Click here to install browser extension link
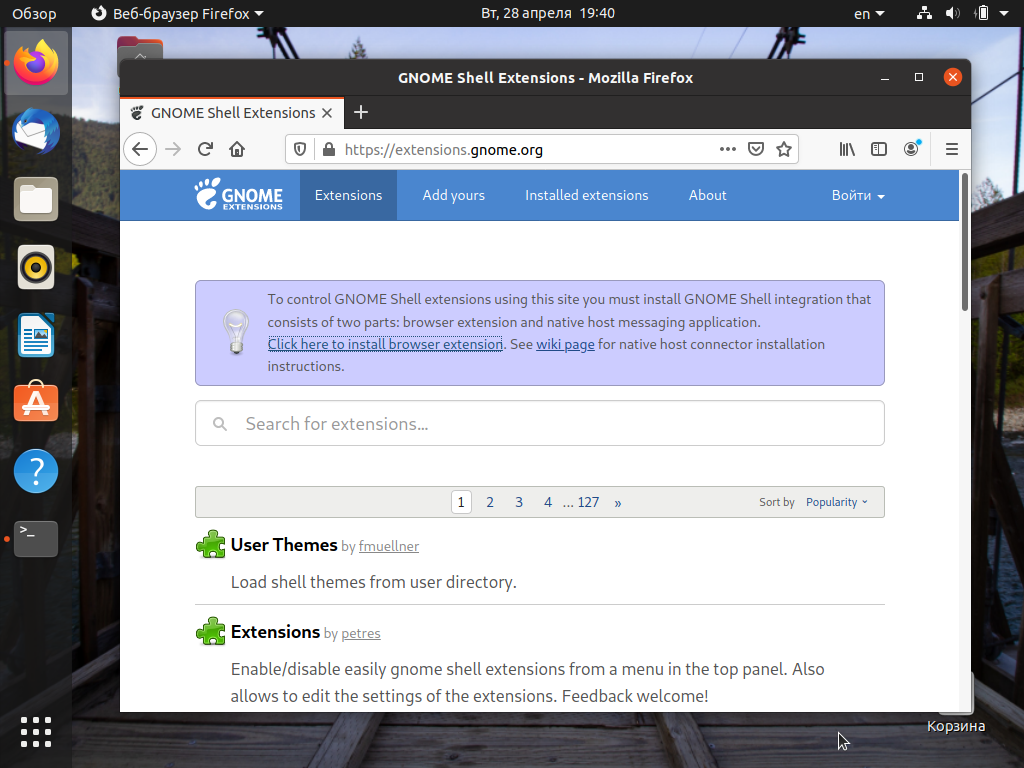This screenshot has height=768, width=1024. pos(385,344)
